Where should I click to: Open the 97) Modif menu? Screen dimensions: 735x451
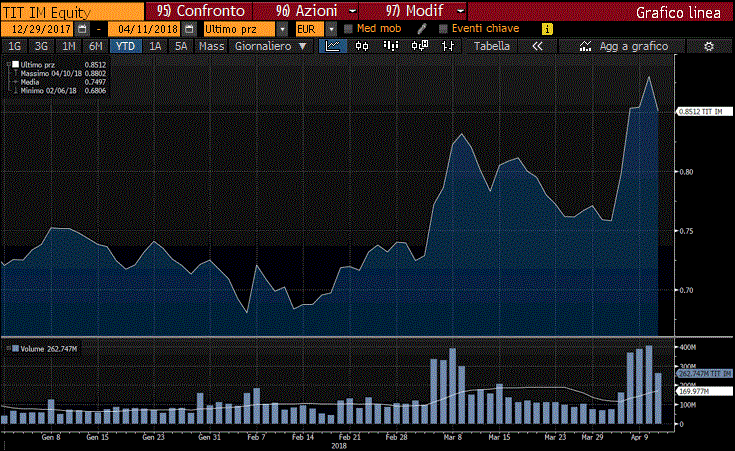413,11
